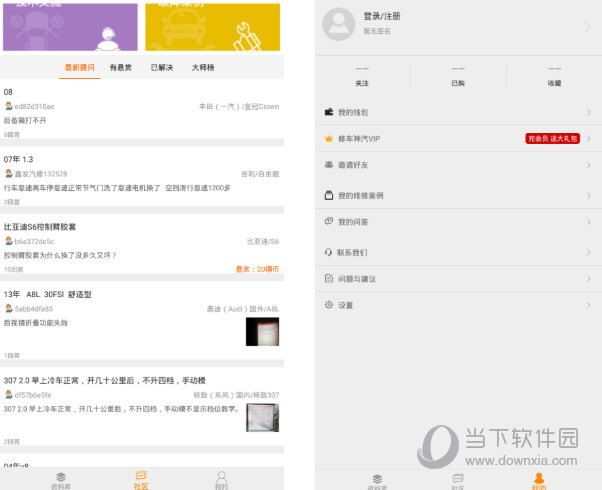
Task: Open the car tag containing Crown
Action: tap(239, 106)
